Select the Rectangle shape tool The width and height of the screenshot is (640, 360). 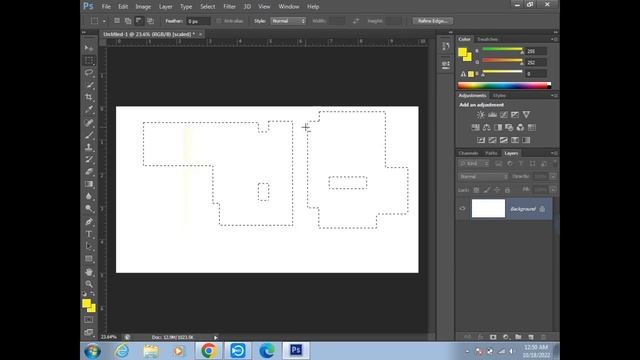[x=89, y=259]
